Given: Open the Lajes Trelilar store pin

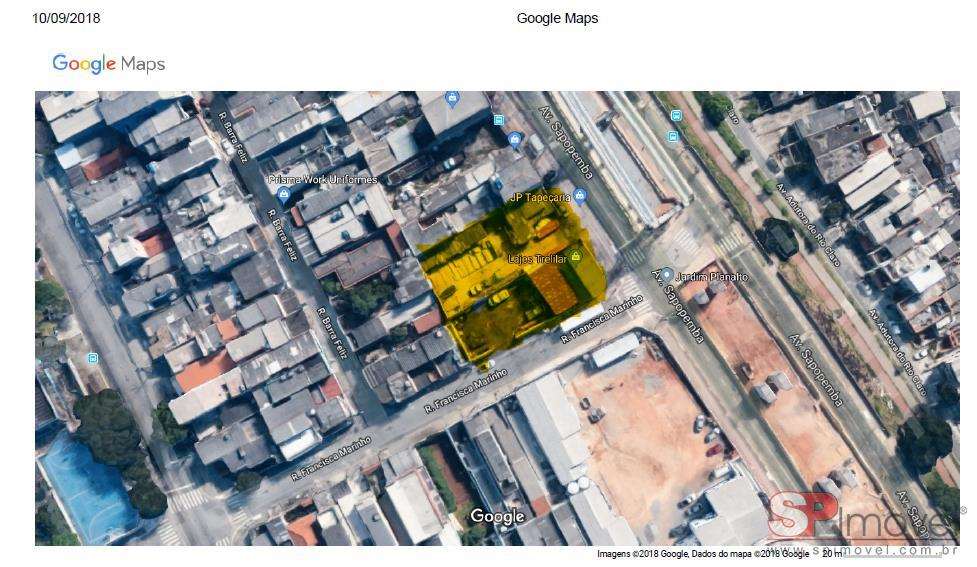Looking at the screenshot, I should coord(576,257).
